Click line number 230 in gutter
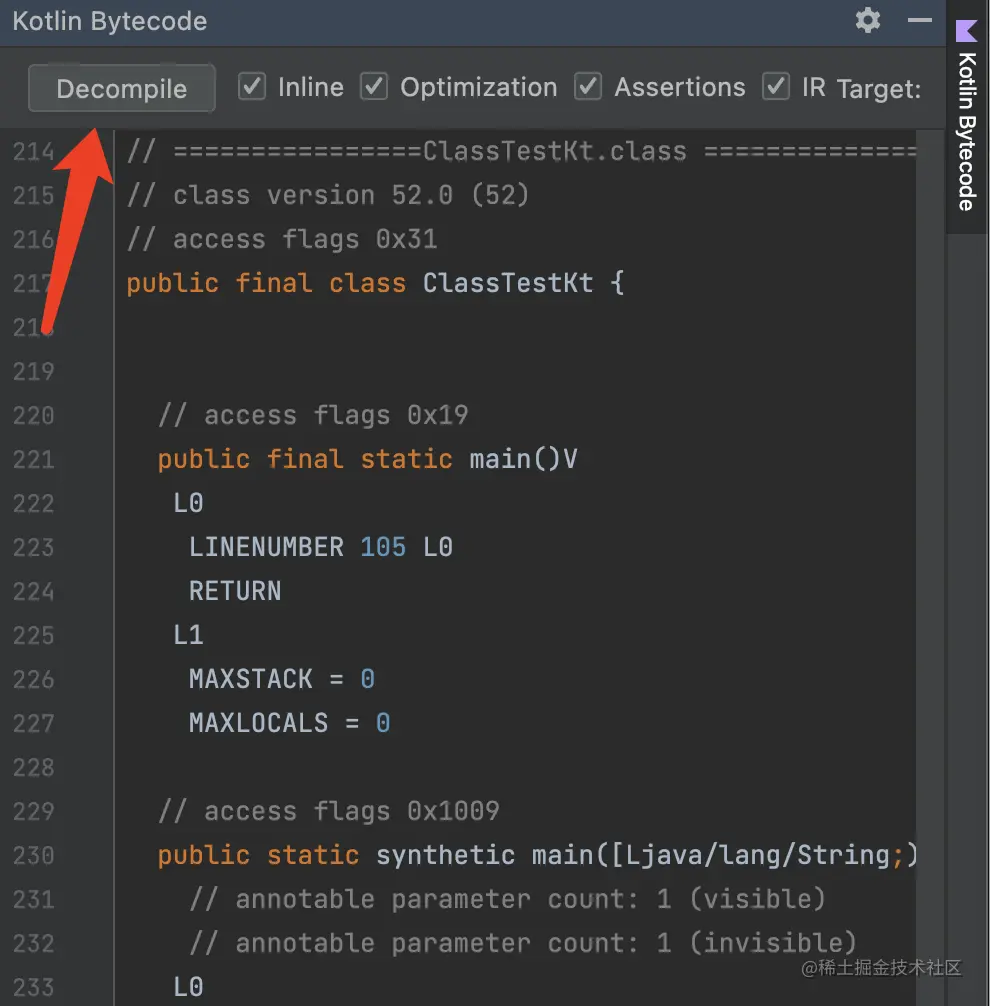The image size is (990, 1006). 33,855
